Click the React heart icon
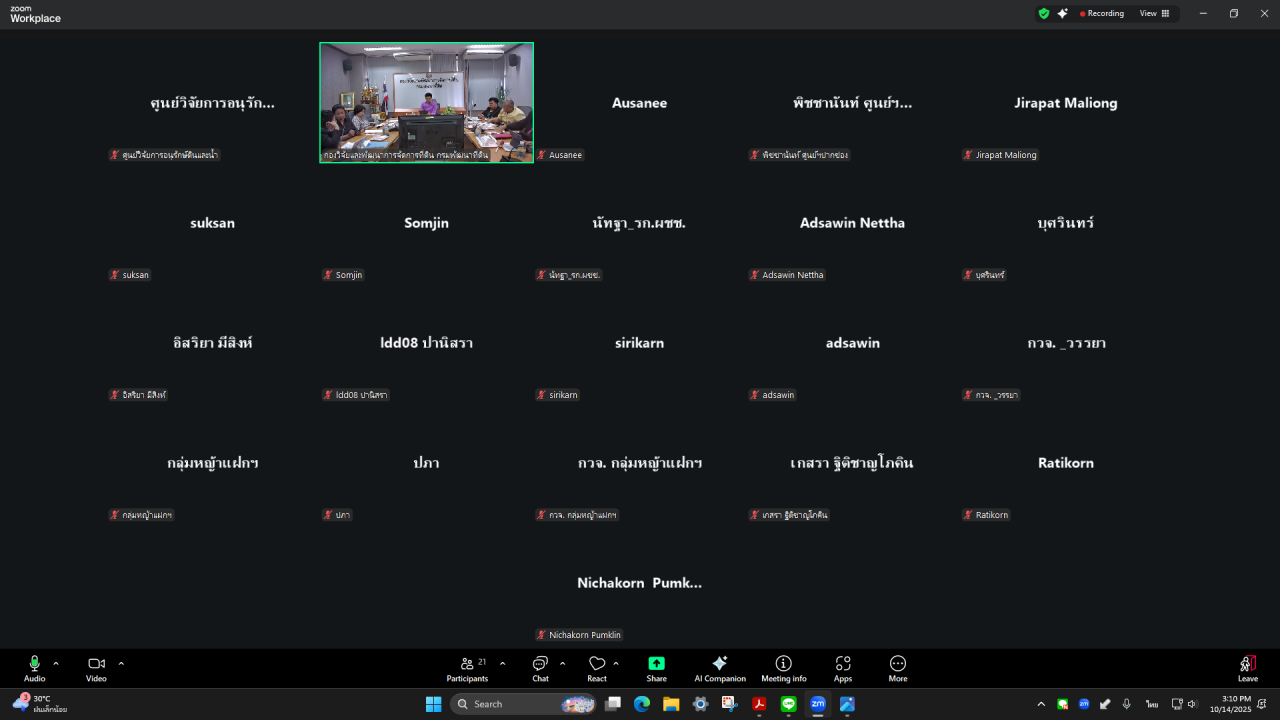 tap(597, 668)
